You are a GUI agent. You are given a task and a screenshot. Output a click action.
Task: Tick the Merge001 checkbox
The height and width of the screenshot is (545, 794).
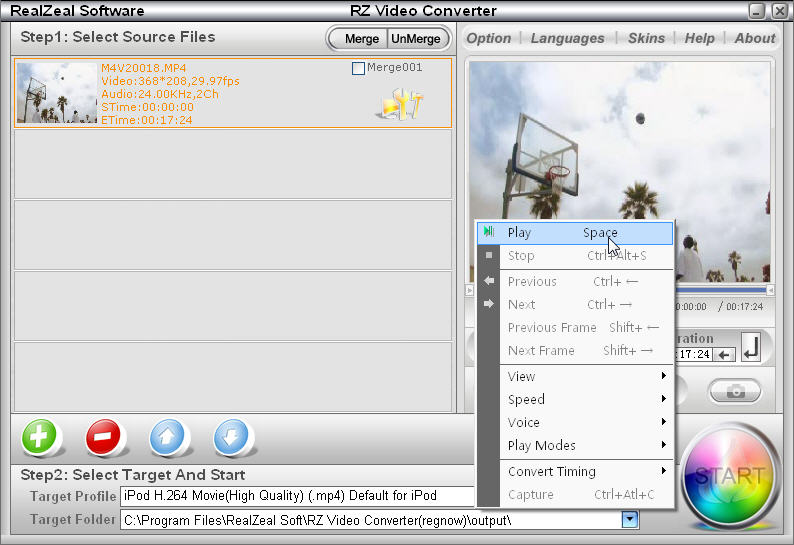point(359,69)
